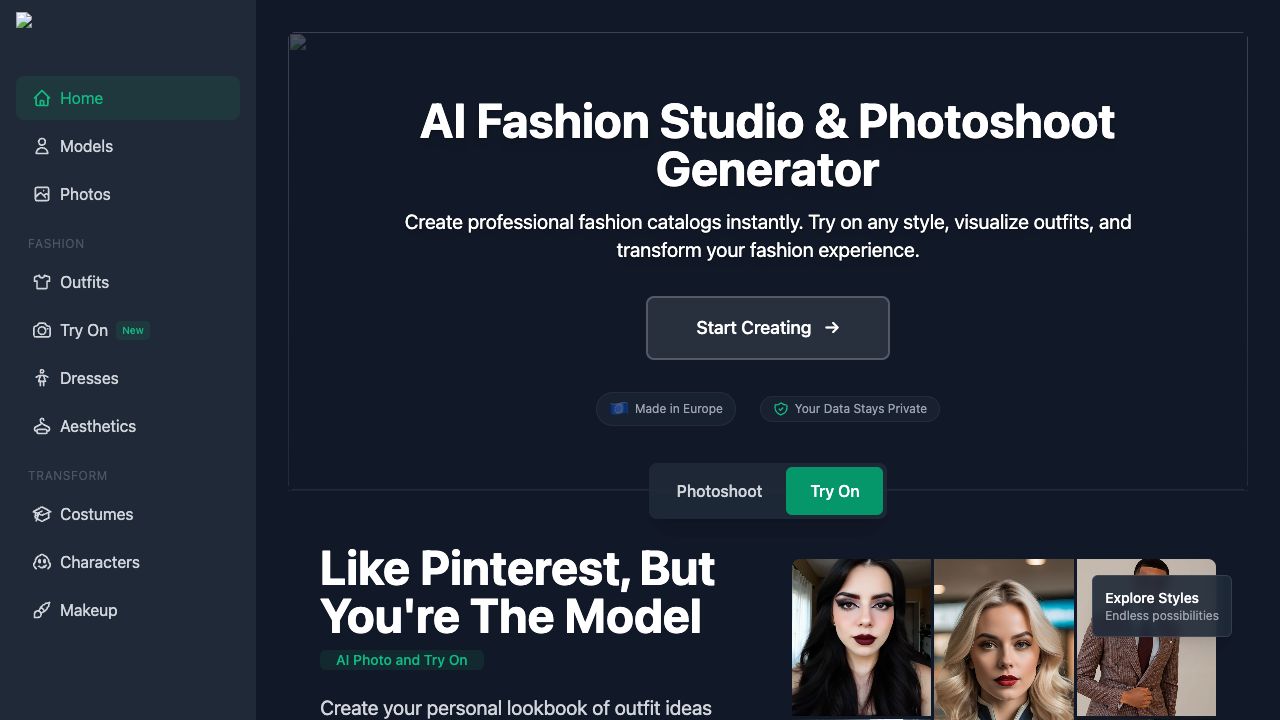Click the Aesthetics hanger icon
This screenshot has width=1280, height=720.
point(42,426)
